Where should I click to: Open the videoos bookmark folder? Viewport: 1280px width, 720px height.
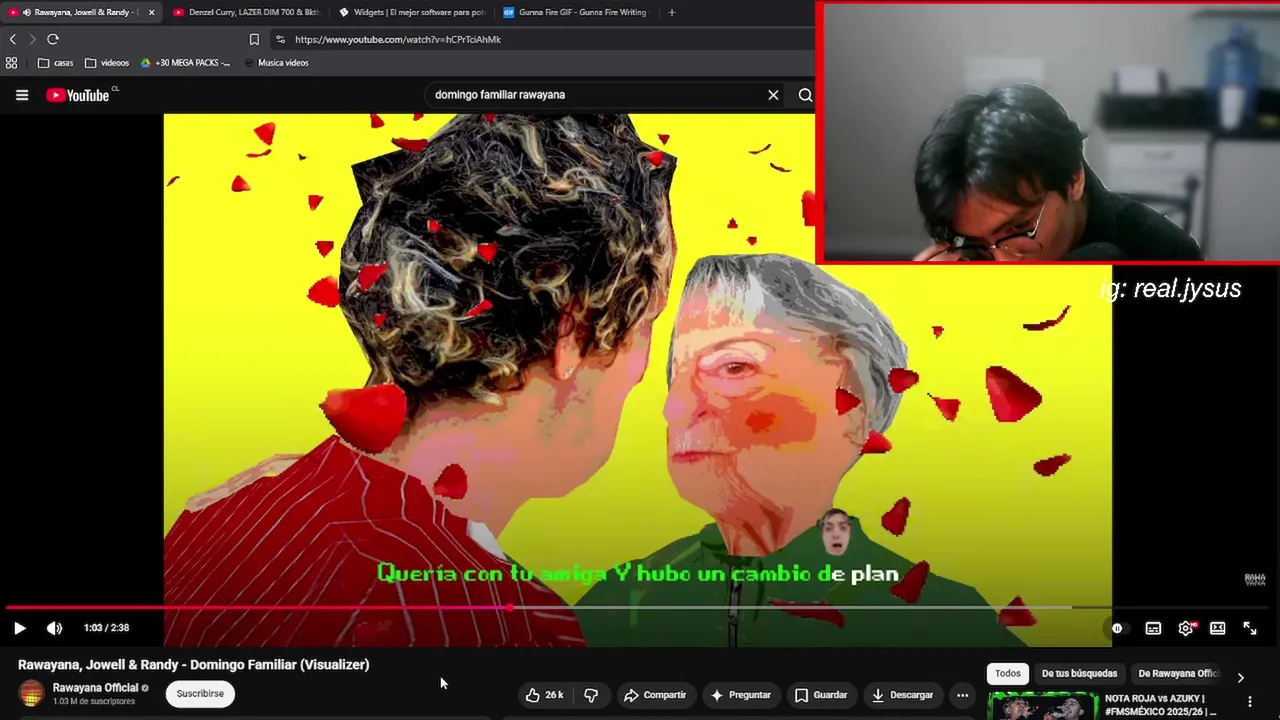(x=107, y=62)
